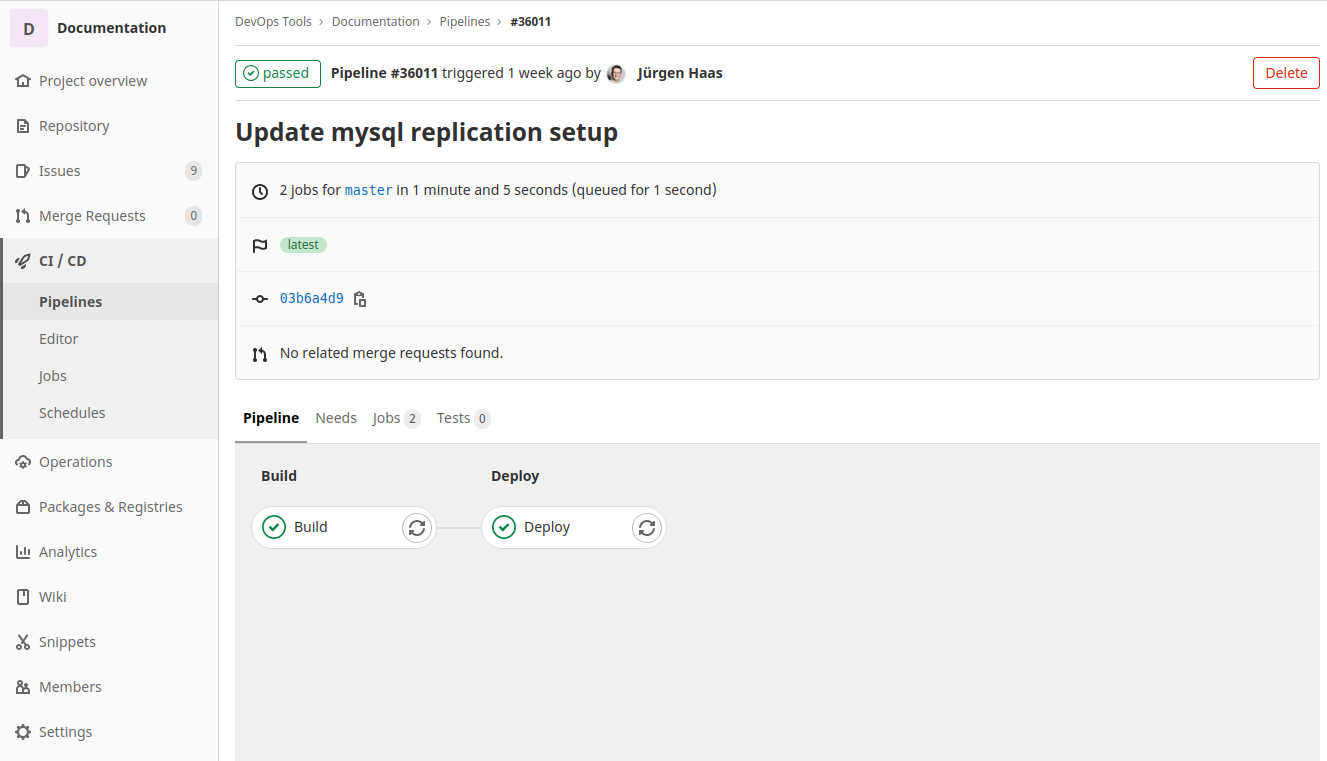Open the master branch link
The image size is (1327, 761).
click(368, 190)
